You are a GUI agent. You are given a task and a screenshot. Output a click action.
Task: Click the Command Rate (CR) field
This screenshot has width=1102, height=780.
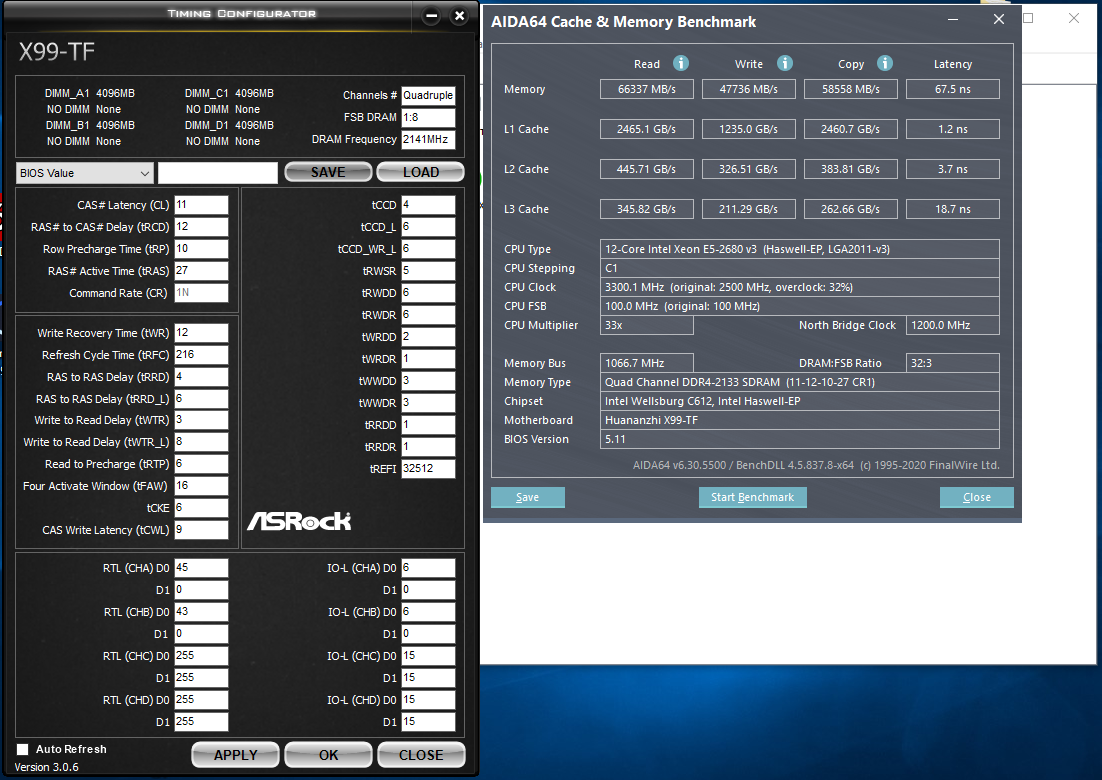pyautogui.click(x=201, y=293)
